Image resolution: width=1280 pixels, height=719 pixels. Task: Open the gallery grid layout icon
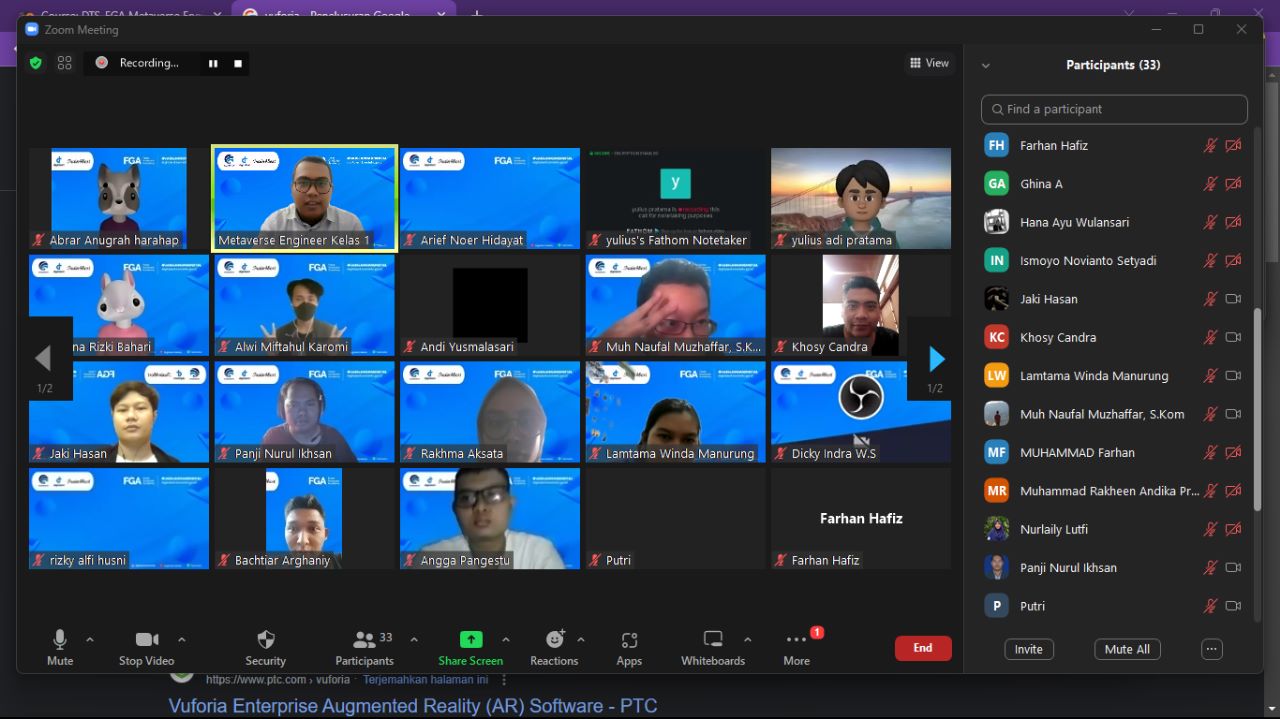coord(65,63)
